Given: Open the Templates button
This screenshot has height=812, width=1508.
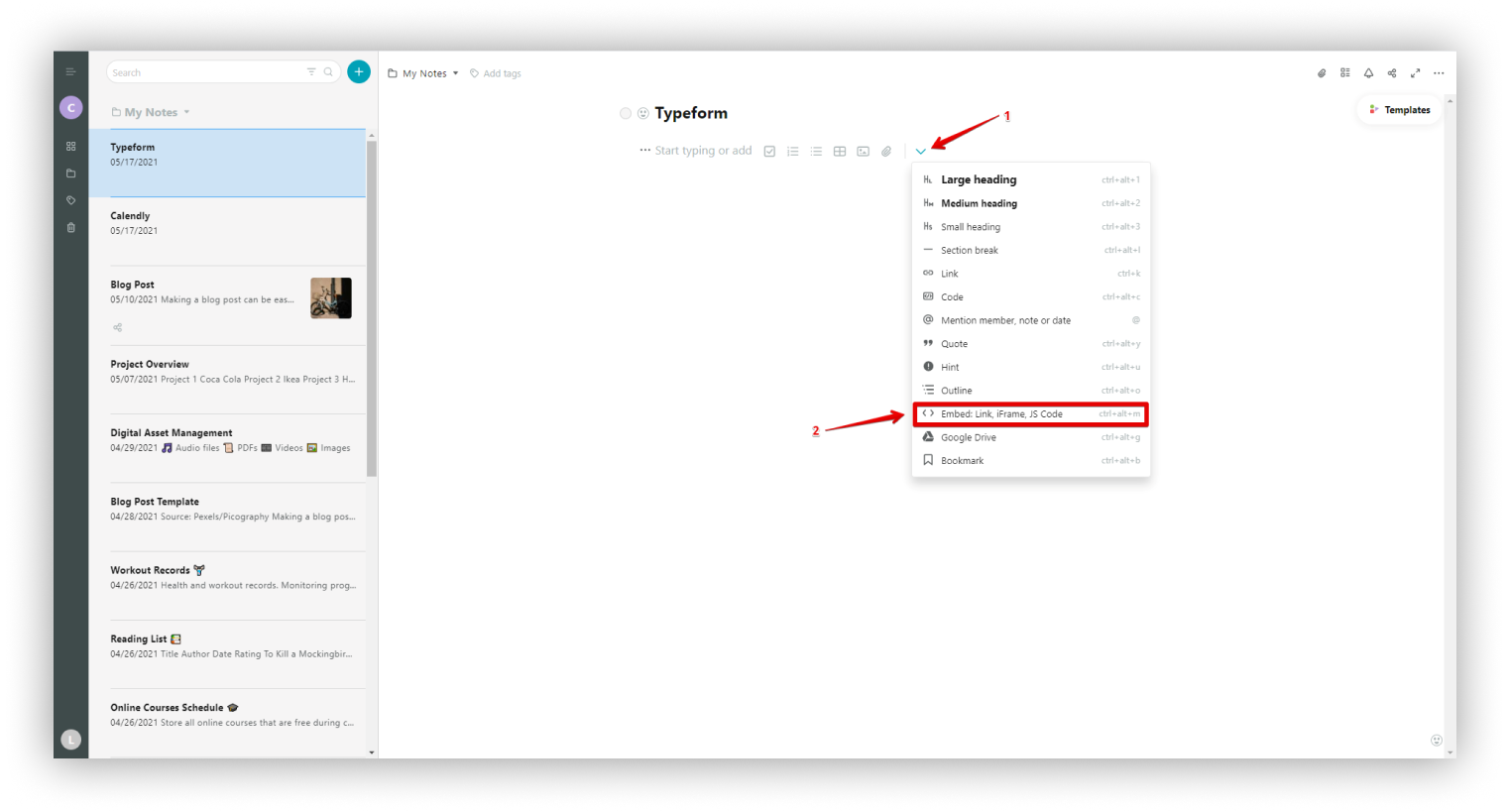Looking at the screenshot, I should [x=1400, y=110].
